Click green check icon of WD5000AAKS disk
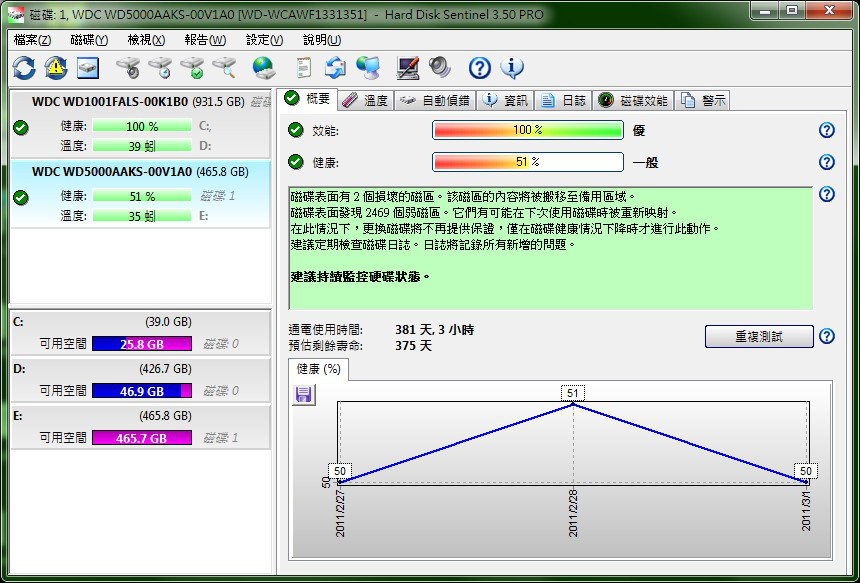Screen dimensions: 860x583 tap(21, 197)
